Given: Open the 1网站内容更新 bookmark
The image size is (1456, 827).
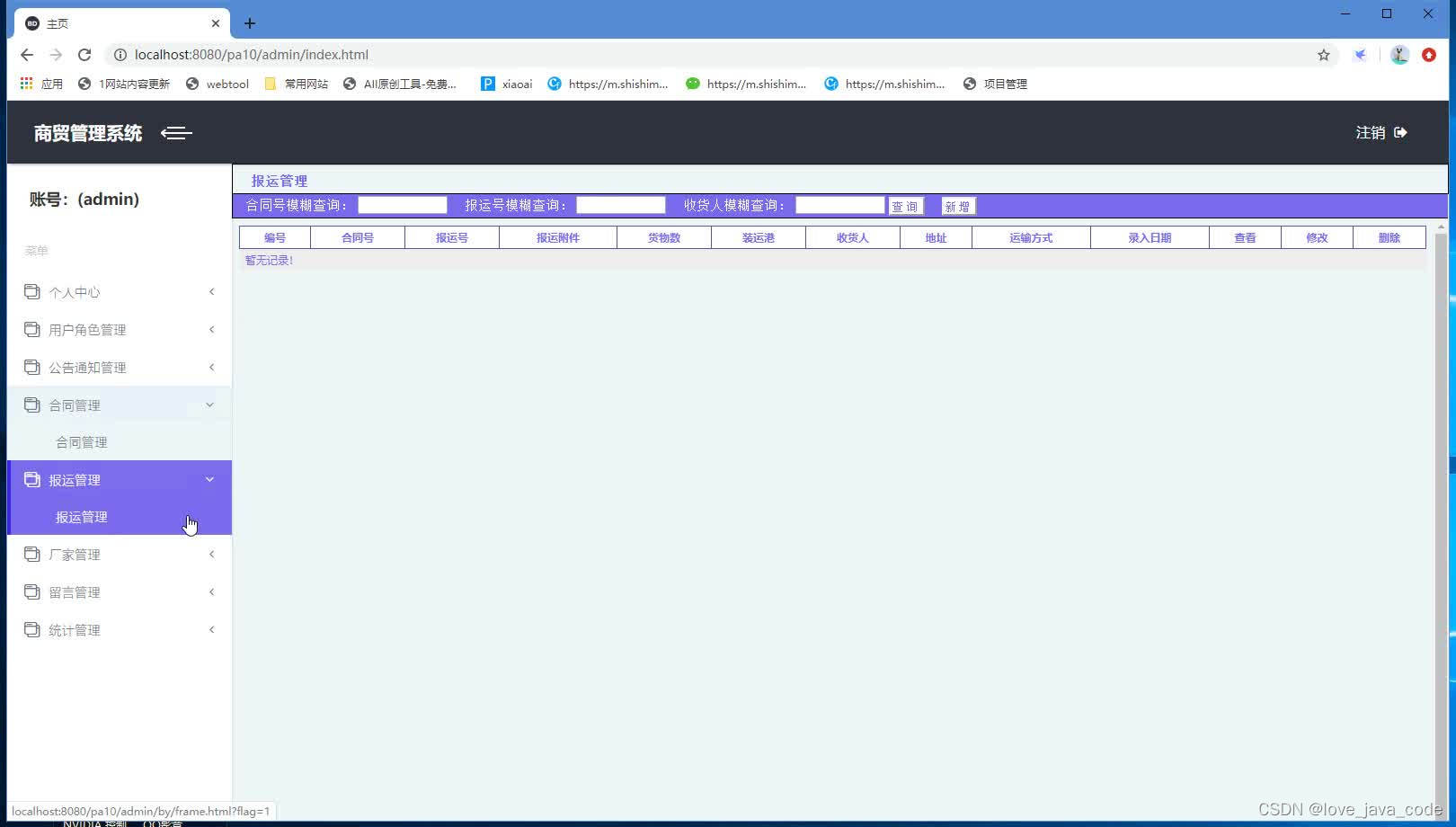Looking at the screenshot, I should tap(124, 84).
